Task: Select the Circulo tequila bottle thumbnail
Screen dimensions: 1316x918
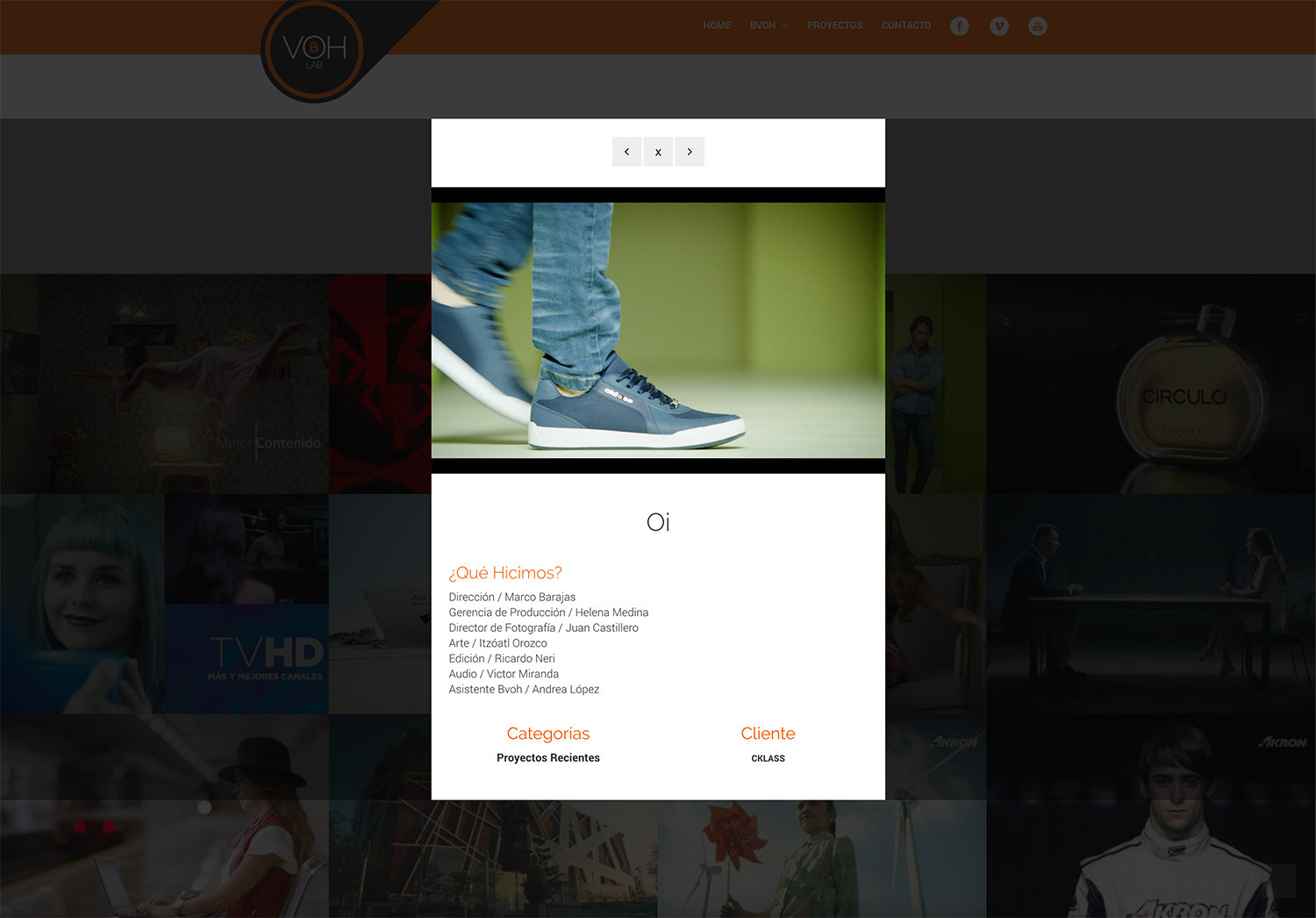Action: click(x=1151, y=384)
